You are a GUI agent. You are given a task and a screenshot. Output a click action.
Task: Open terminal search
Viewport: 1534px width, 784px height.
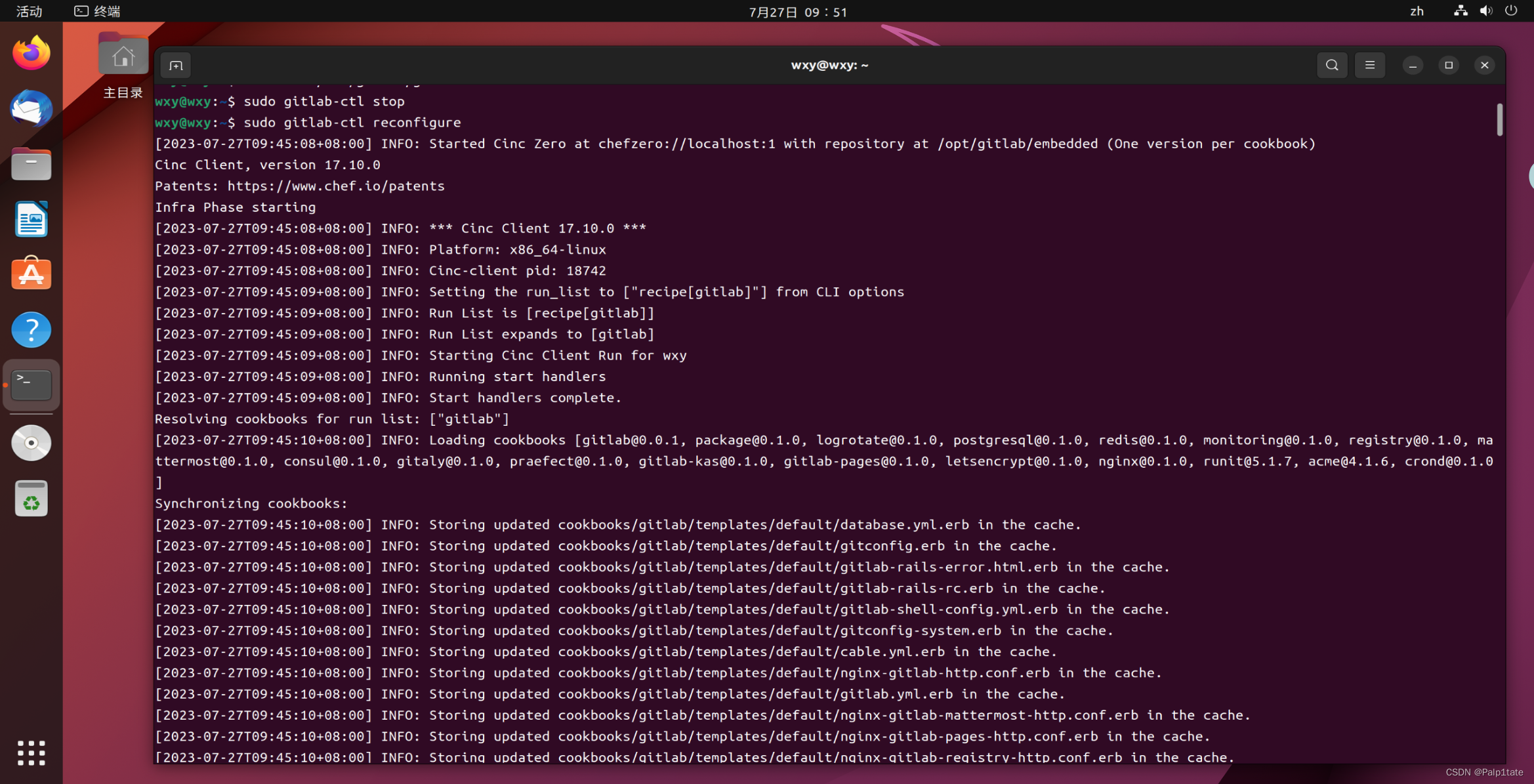click(x=1332, y=65)
